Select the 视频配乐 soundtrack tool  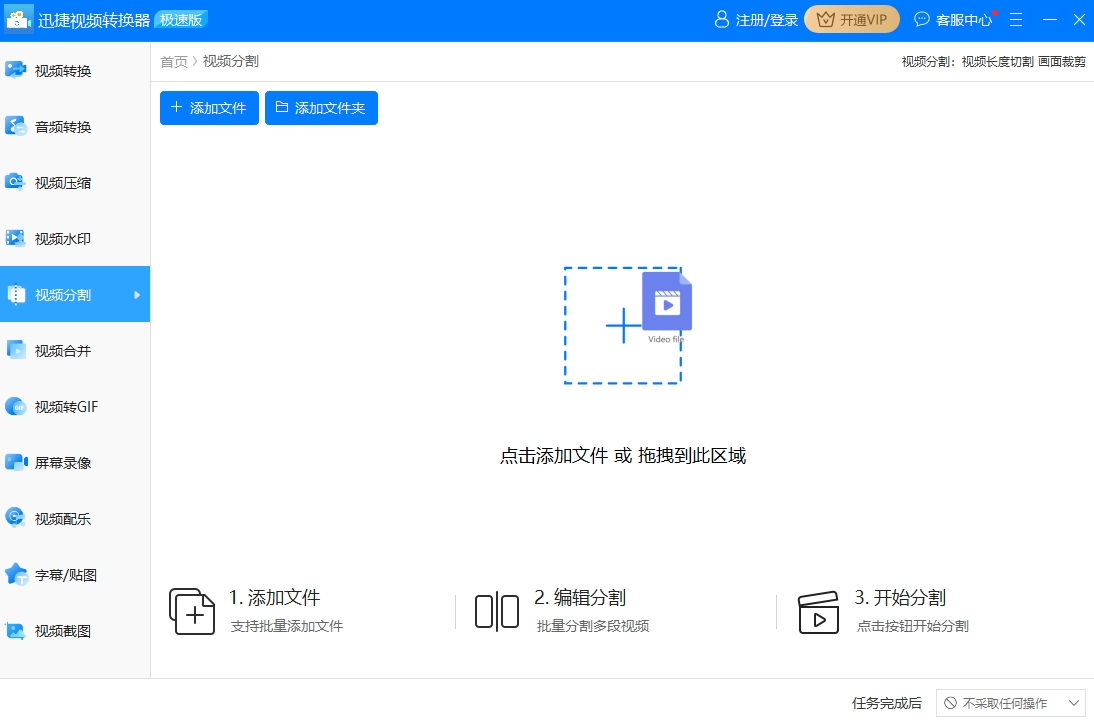point(60,518)
